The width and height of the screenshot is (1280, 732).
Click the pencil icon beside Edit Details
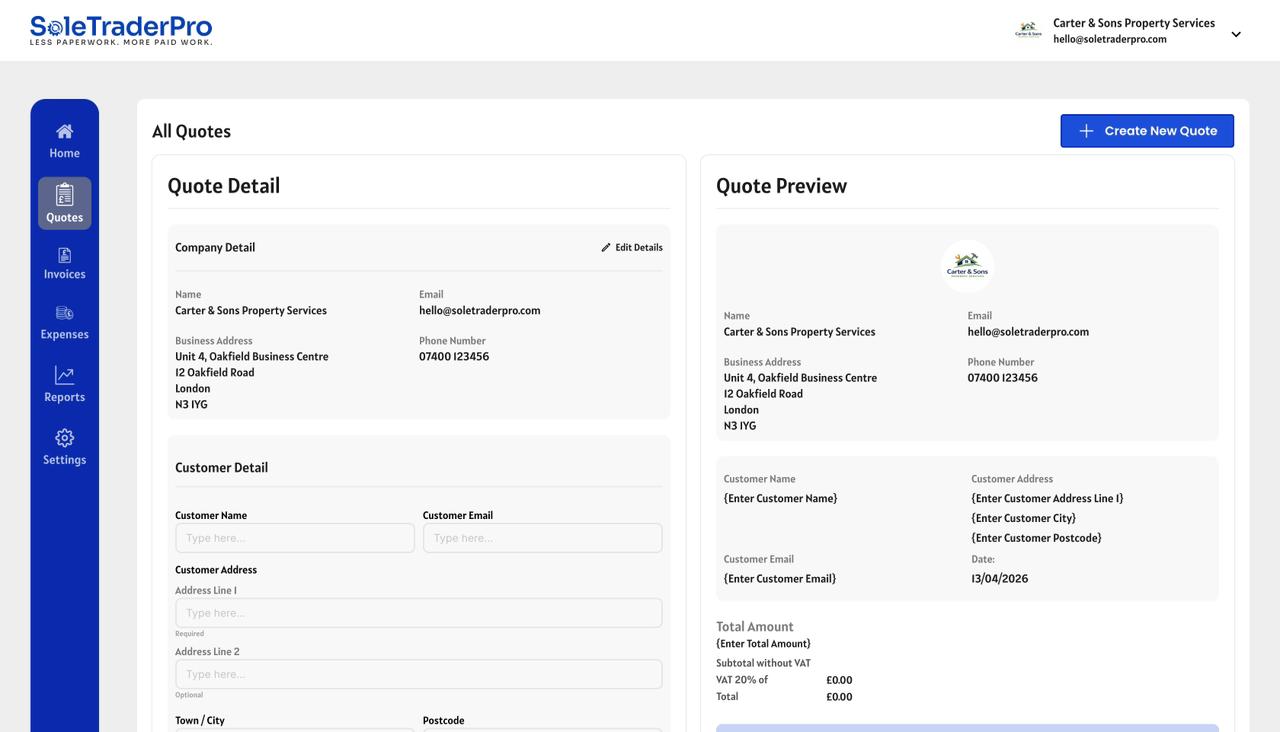click(x=606, y=247)
